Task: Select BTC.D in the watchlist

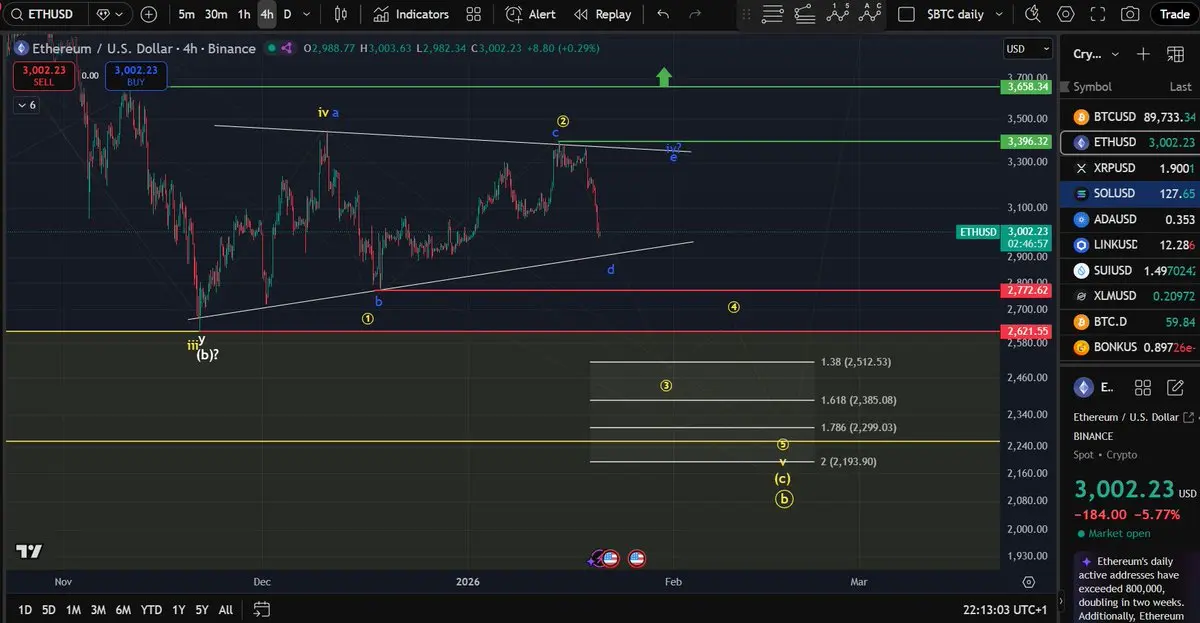Action: [1130, 322]
